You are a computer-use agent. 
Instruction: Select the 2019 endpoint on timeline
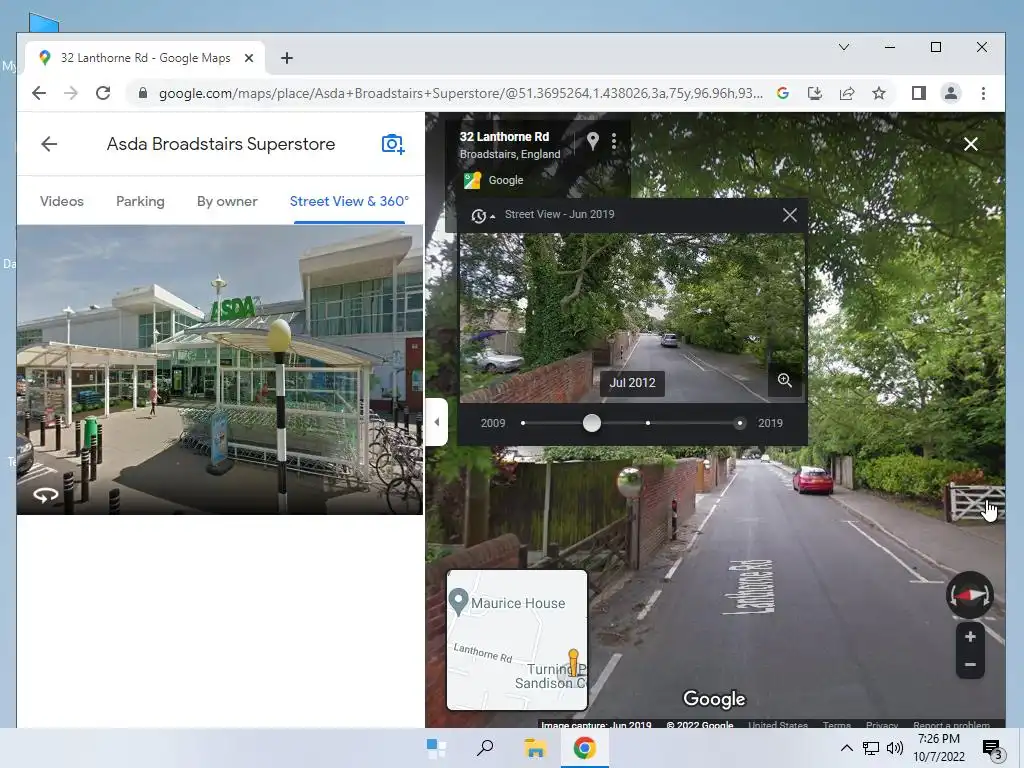739,423
